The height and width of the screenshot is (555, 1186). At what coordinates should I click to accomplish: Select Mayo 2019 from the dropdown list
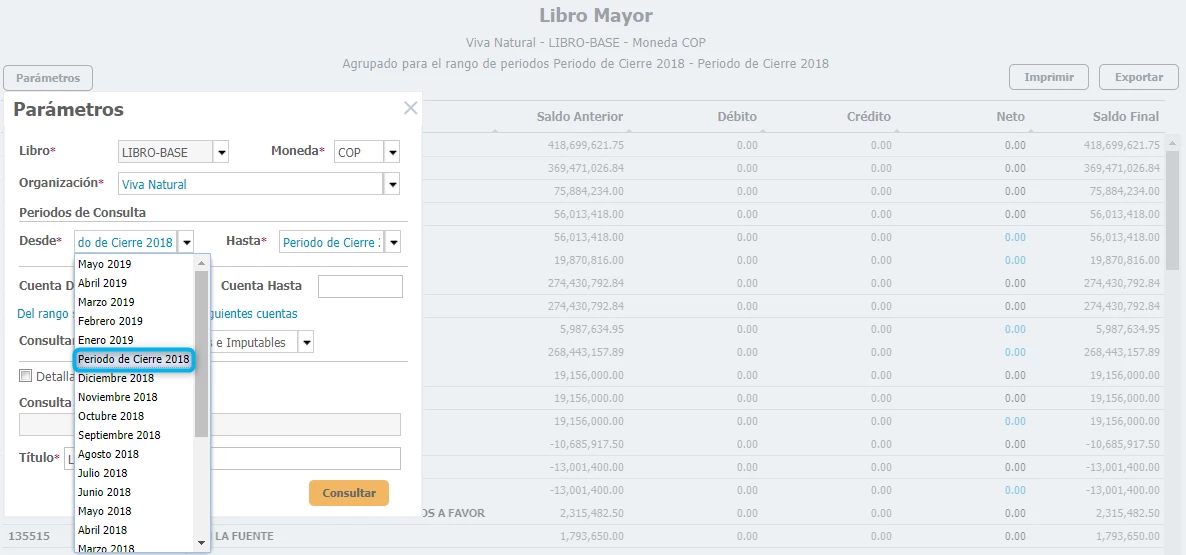(x=105, y=264)
